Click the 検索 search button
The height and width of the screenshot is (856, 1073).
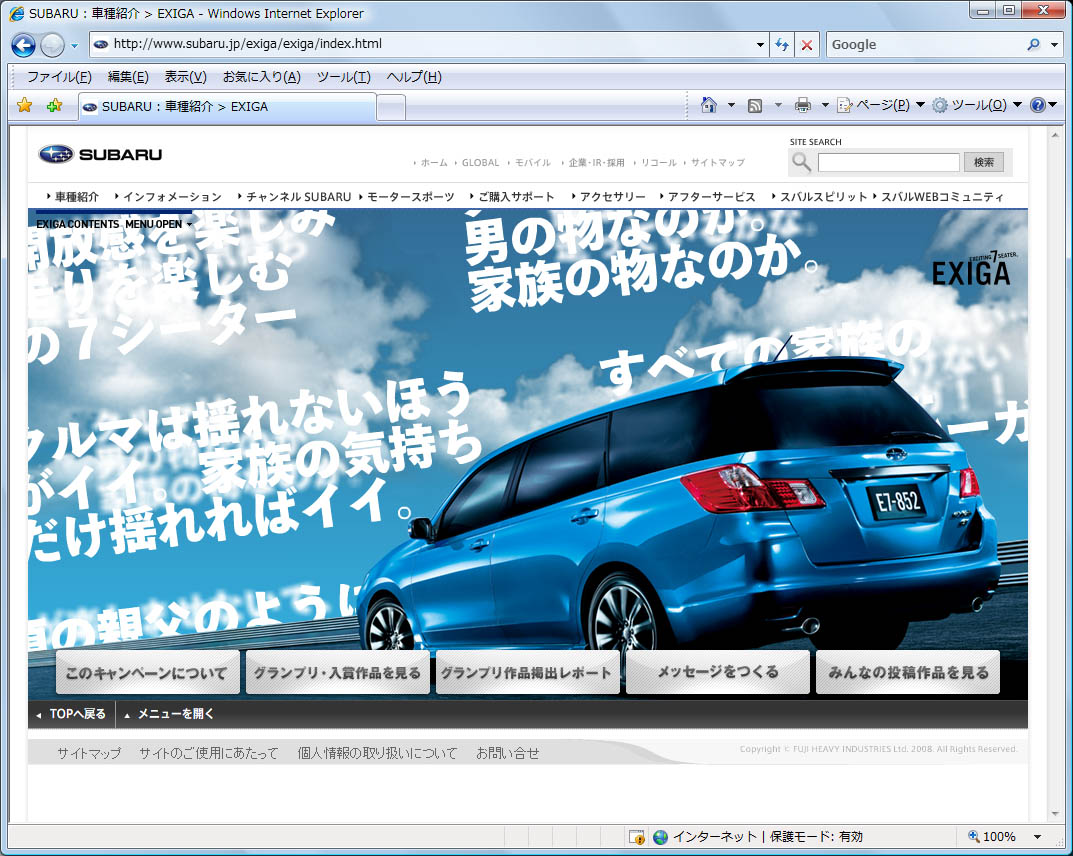(x=983, y=162)
